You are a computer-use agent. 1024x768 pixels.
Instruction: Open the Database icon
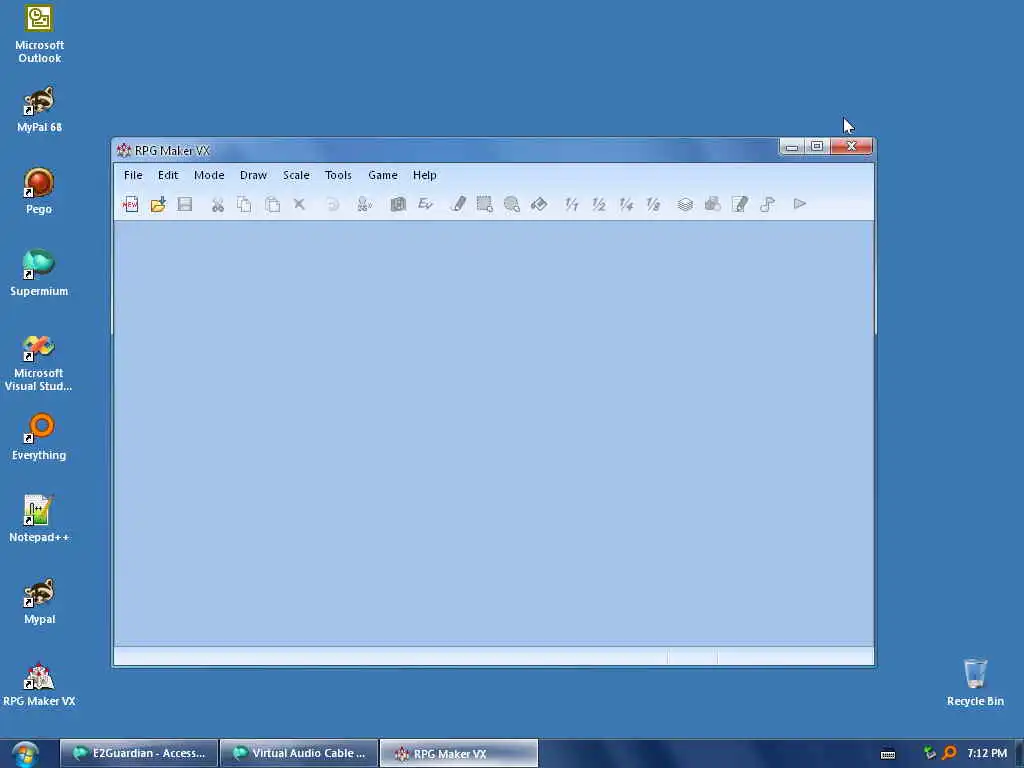point(685,204)
